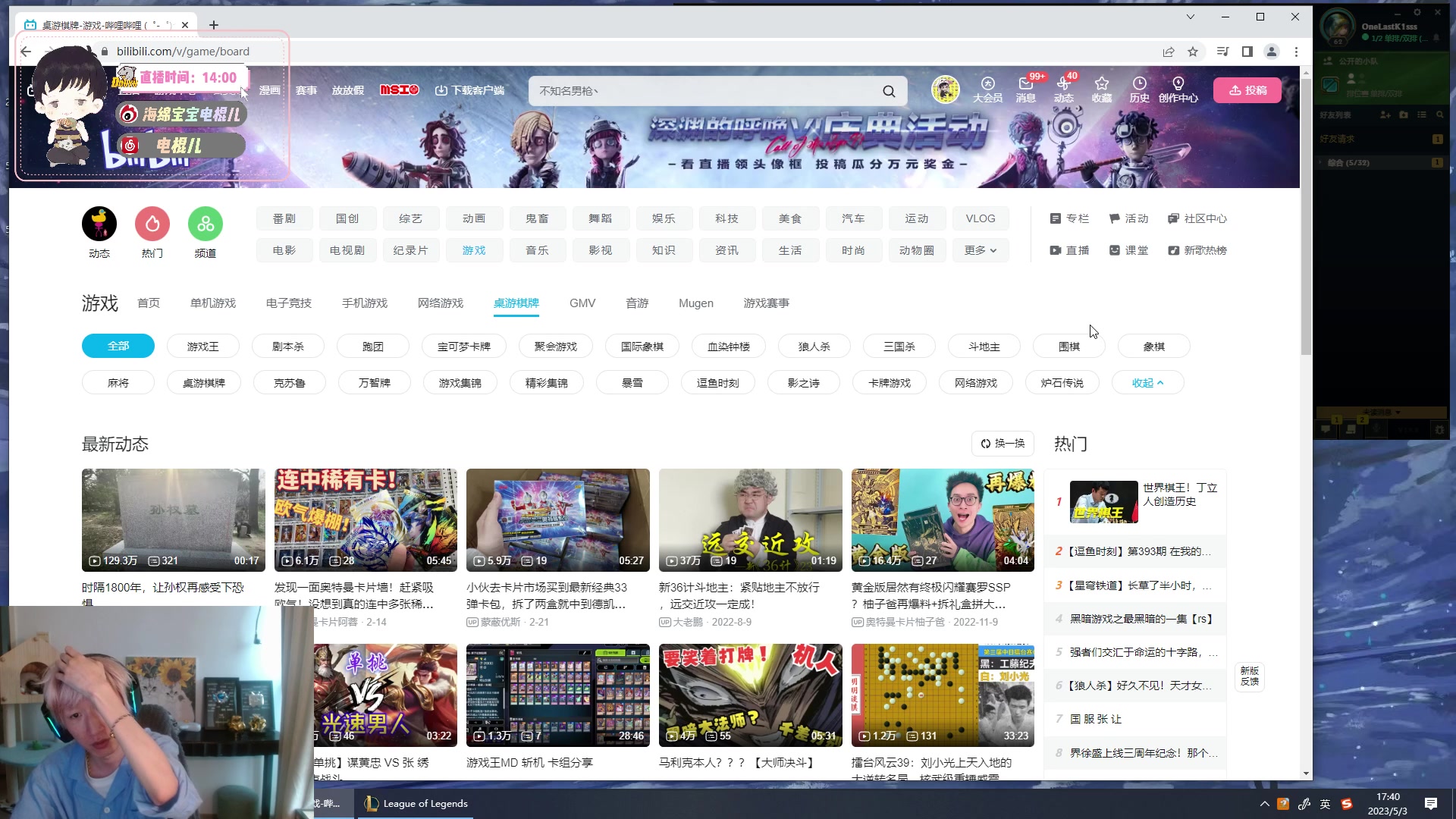
Task: Switch to 单机游戏 tab
Action: point(213,303)
